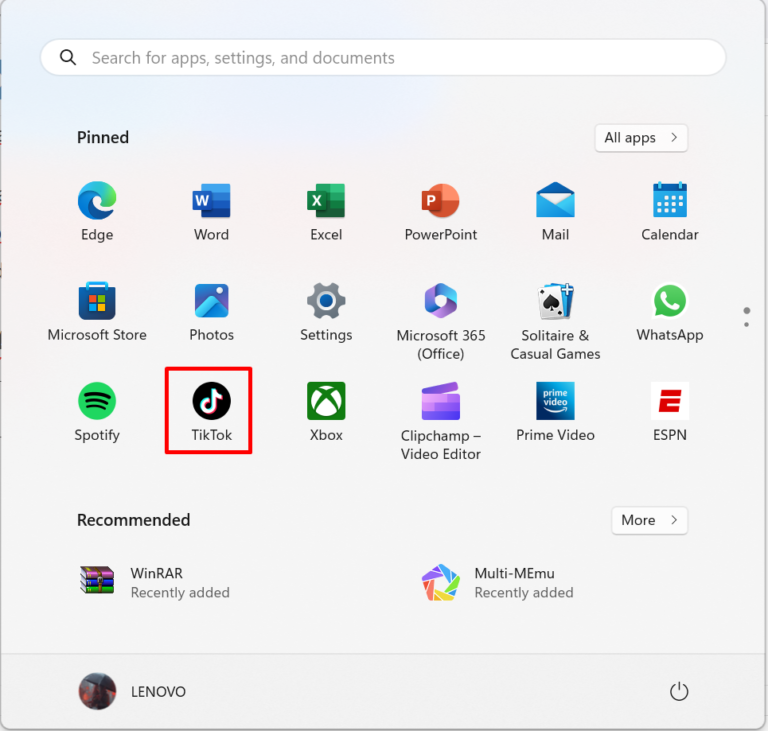Screen dimensions: 768x731
Task: Open the Calendar app
Action: (x=670, y=212)
